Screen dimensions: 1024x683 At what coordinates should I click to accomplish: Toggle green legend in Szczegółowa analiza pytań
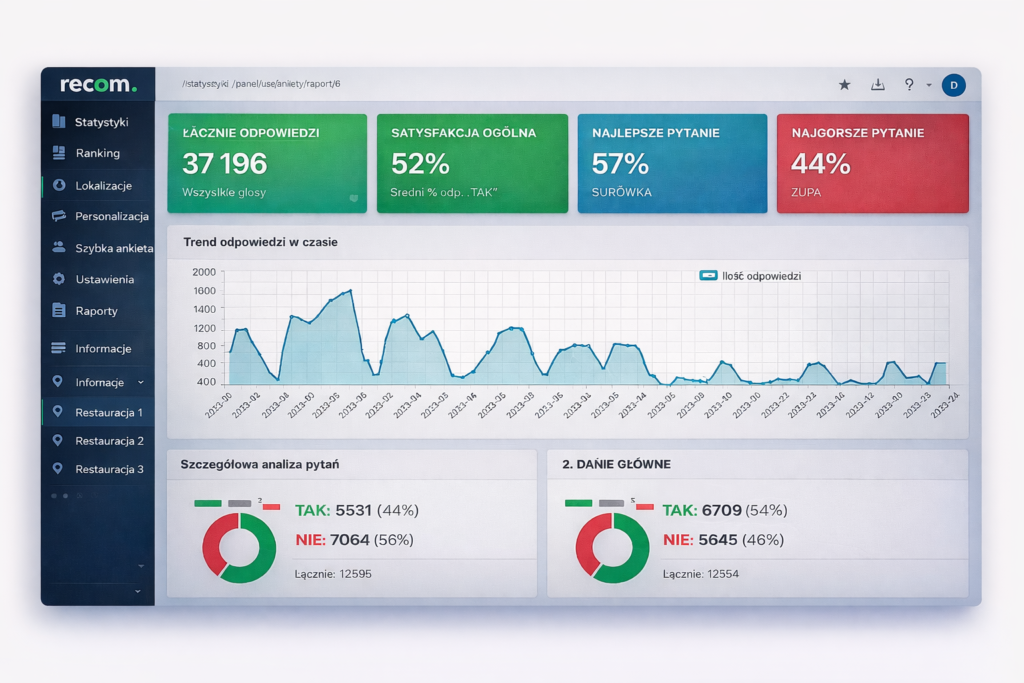coord(208,503)
